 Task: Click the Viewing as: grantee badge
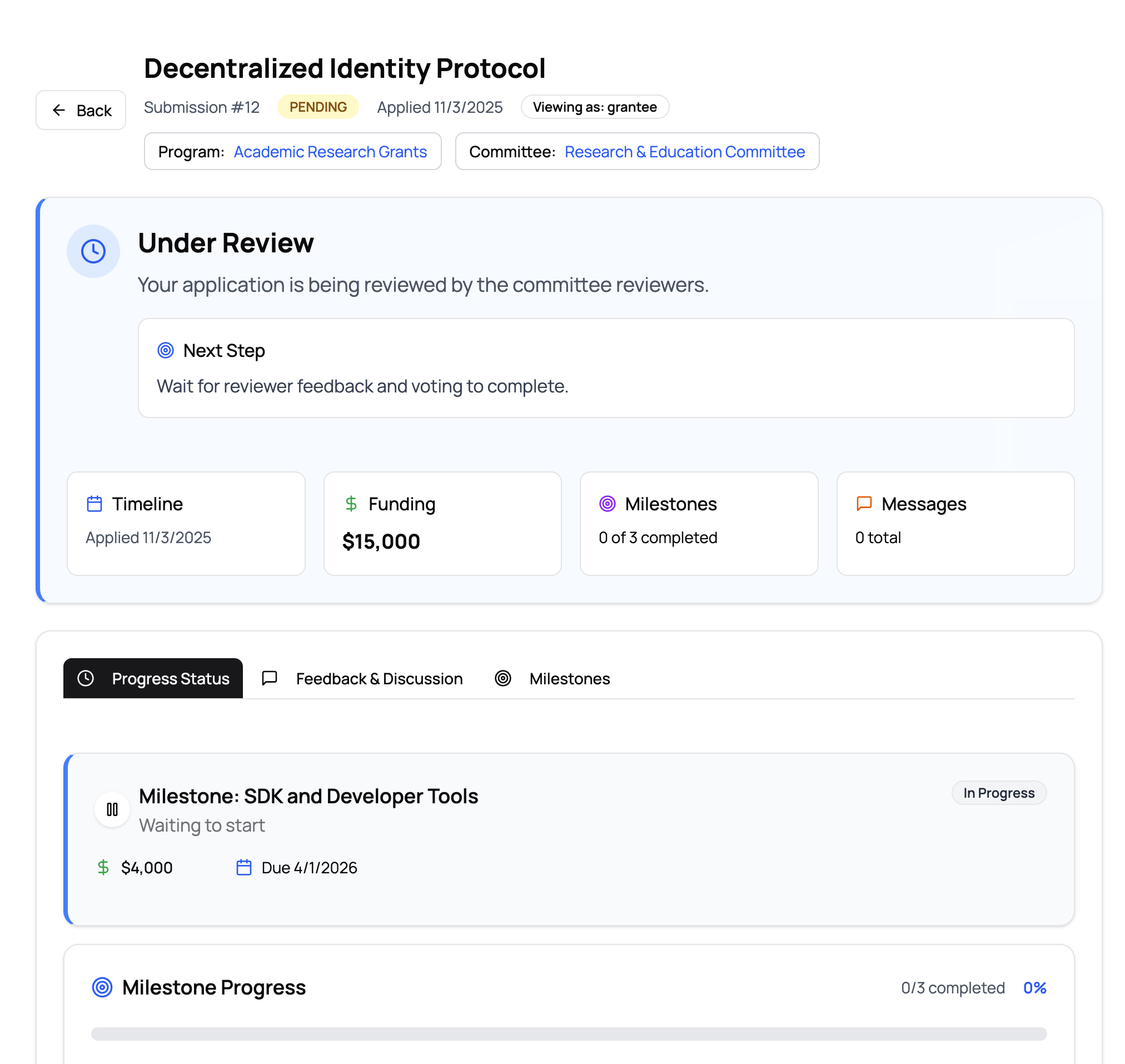[594, 107]
